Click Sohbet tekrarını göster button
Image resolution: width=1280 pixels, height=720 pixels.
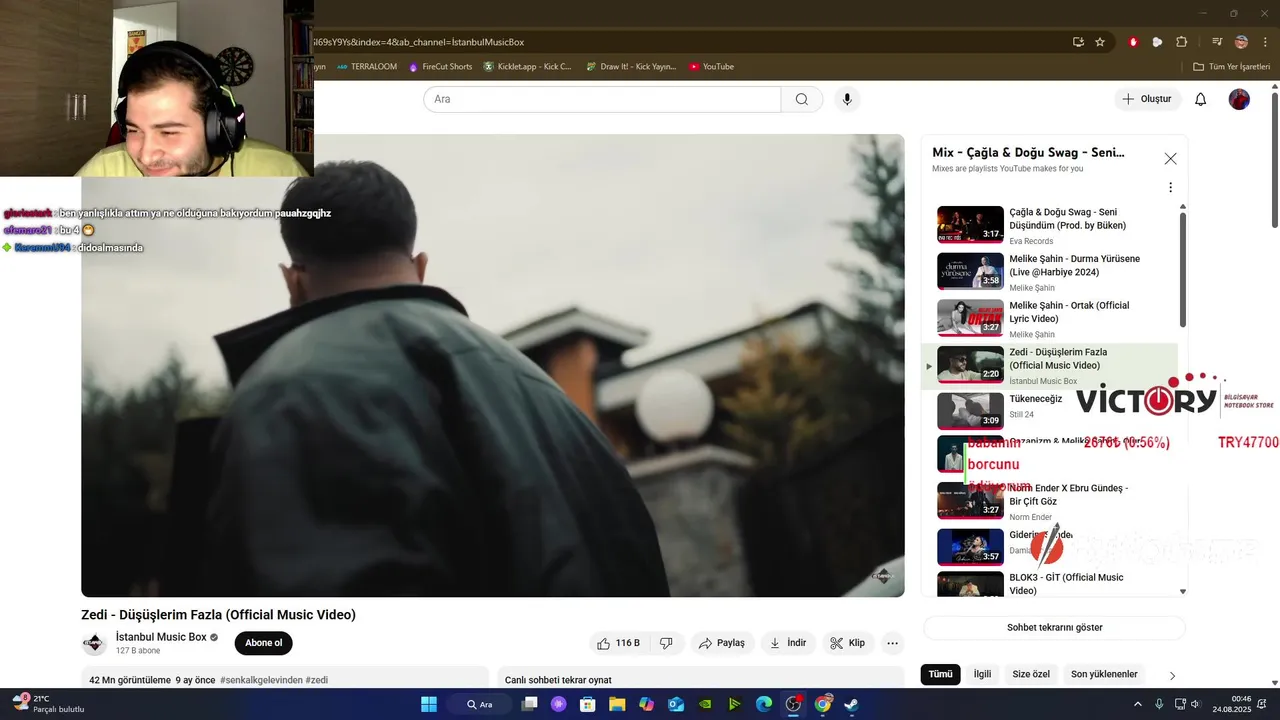1054,628
